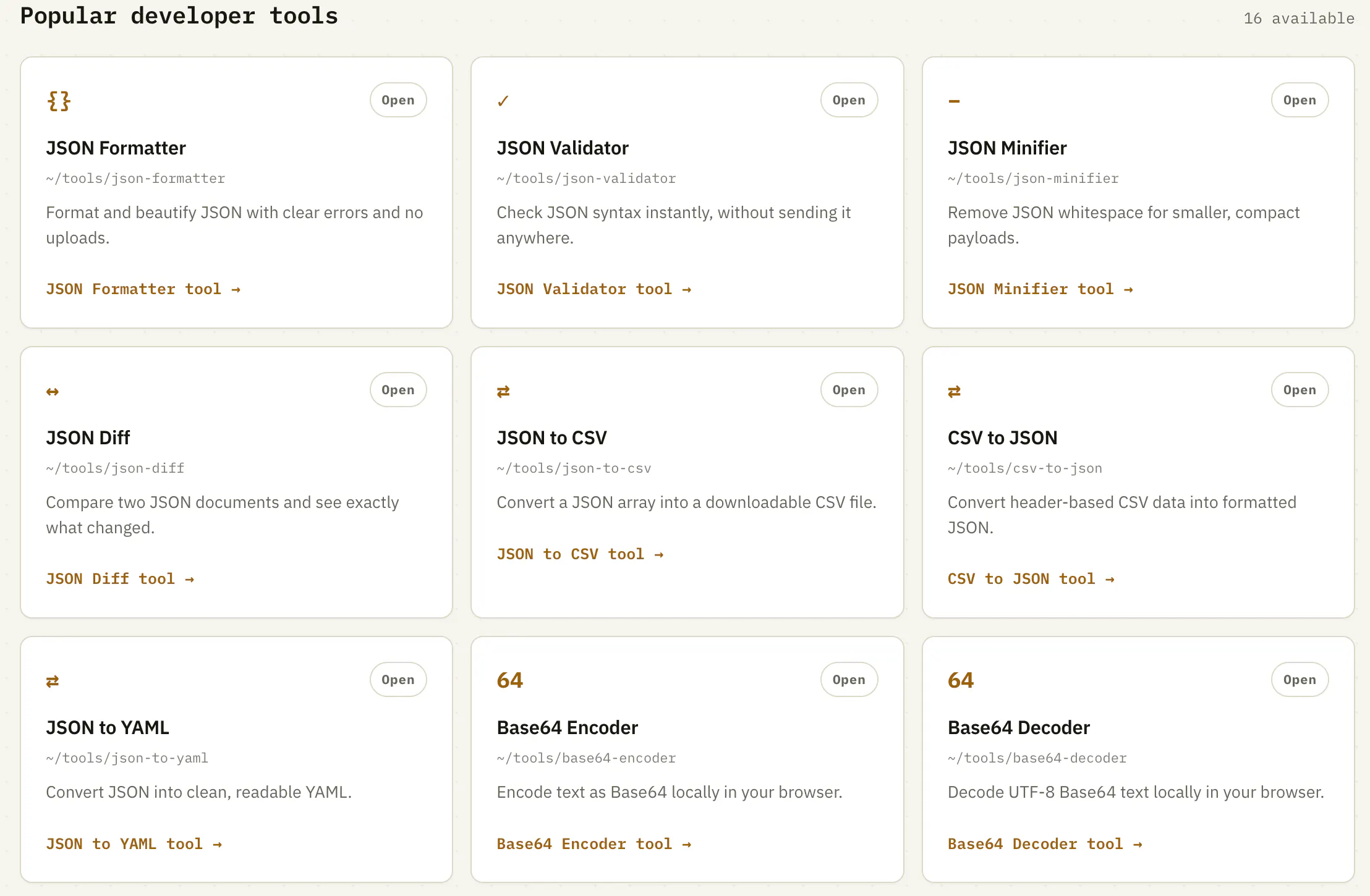Click the path ~/tools/base64-encoder

tap(586, 758)
